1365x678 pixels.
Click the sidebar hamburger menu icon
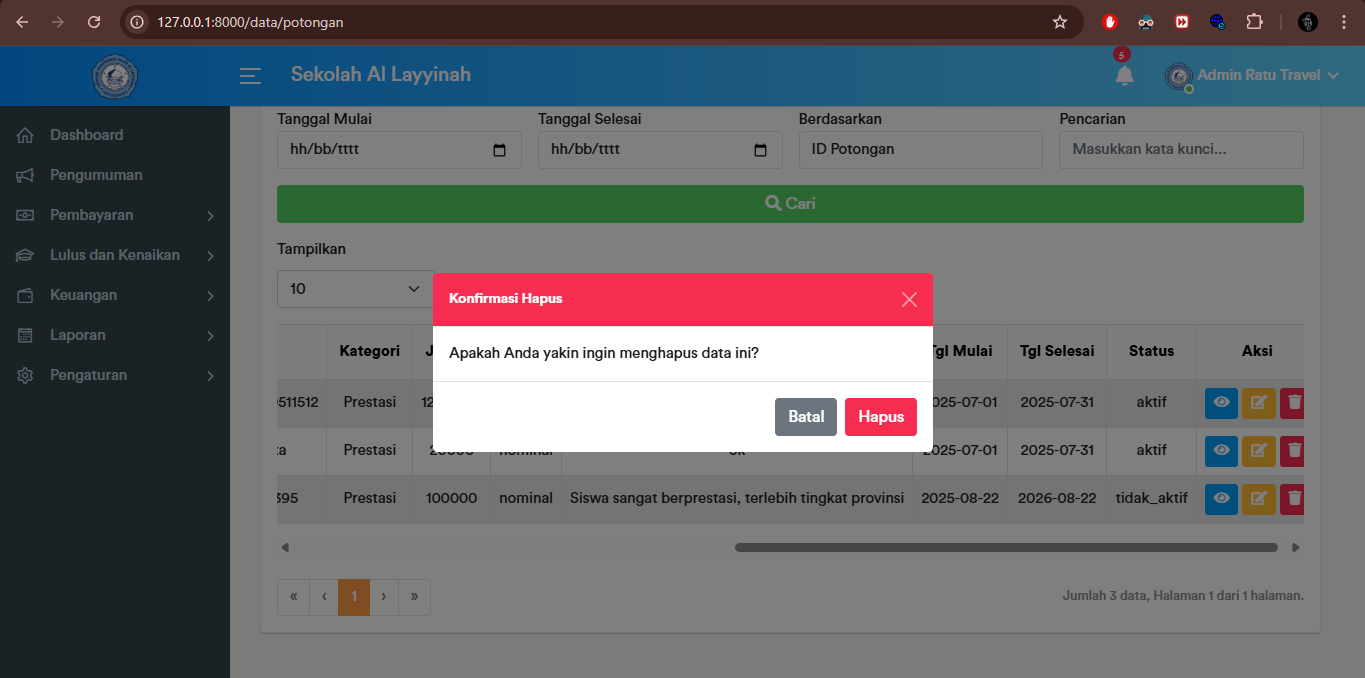pos(249,75)
